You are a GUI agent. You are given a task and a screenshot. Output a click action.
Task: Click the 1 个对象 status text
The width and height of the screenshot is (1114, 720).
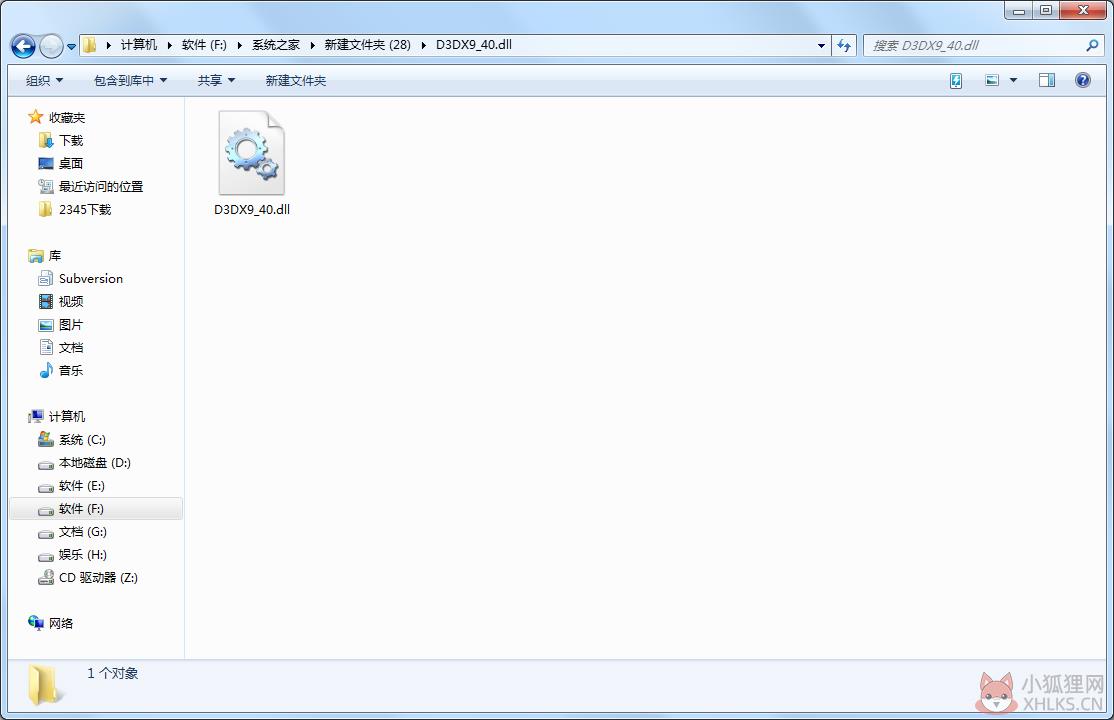pyautogui.click(x=113, y=673)
